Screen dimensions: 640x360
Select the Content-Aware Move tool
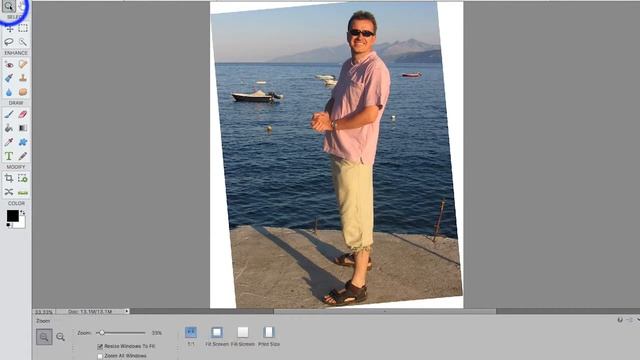(x=9, y=192)
